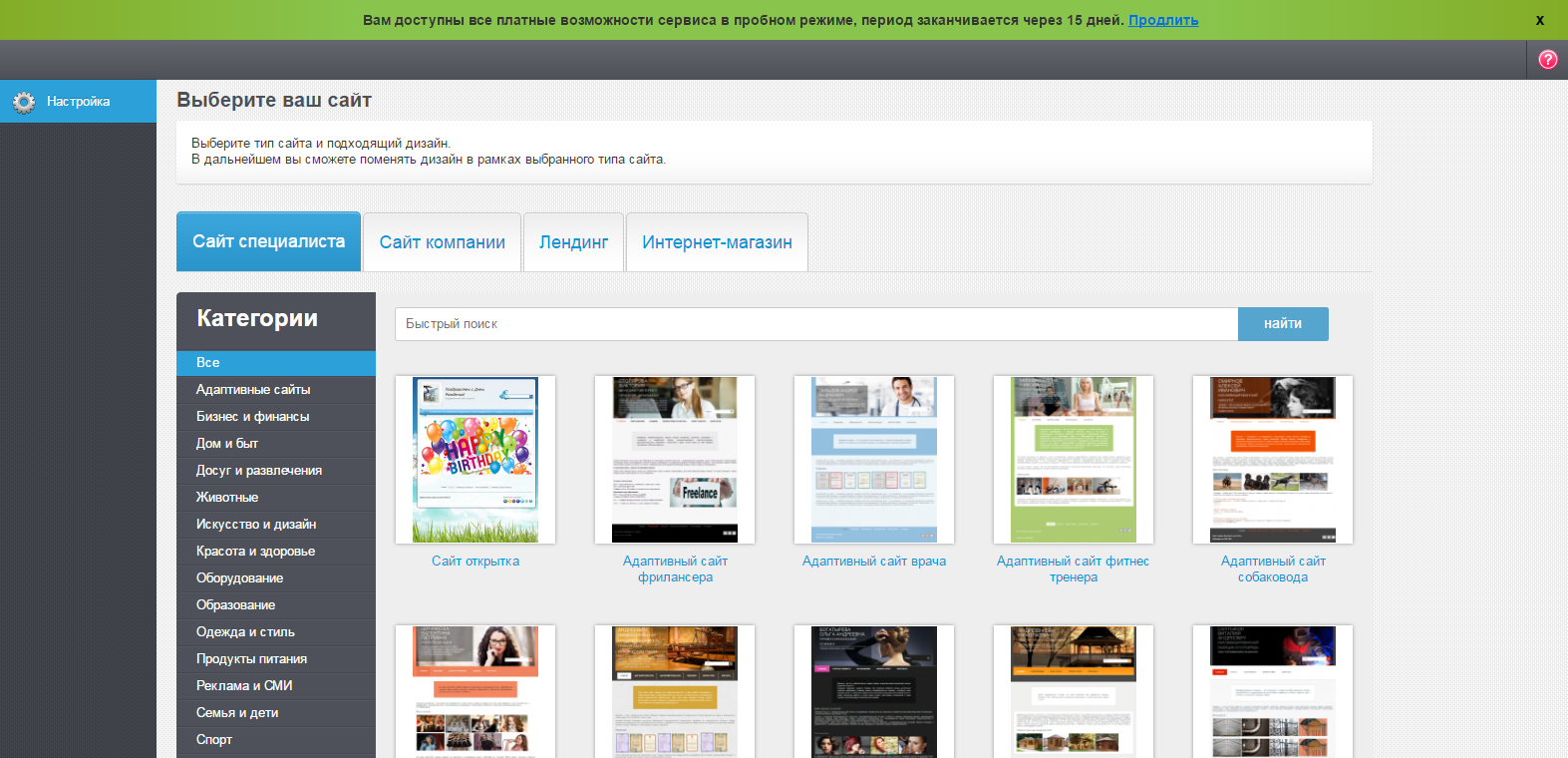Open Адаптивный сайт фитнес тренера link
Viewport: 1568px width, 758px height.
pos(1073,568)
